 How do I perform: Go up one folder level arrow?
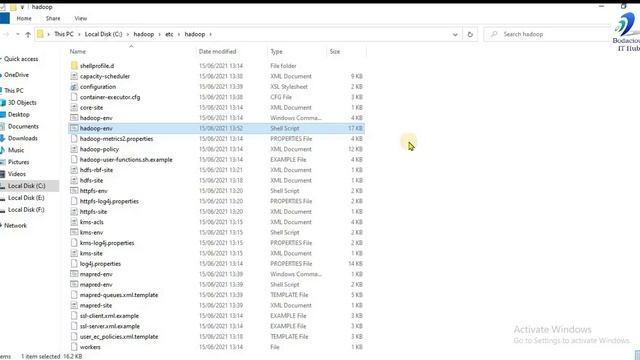pos(28,34)
